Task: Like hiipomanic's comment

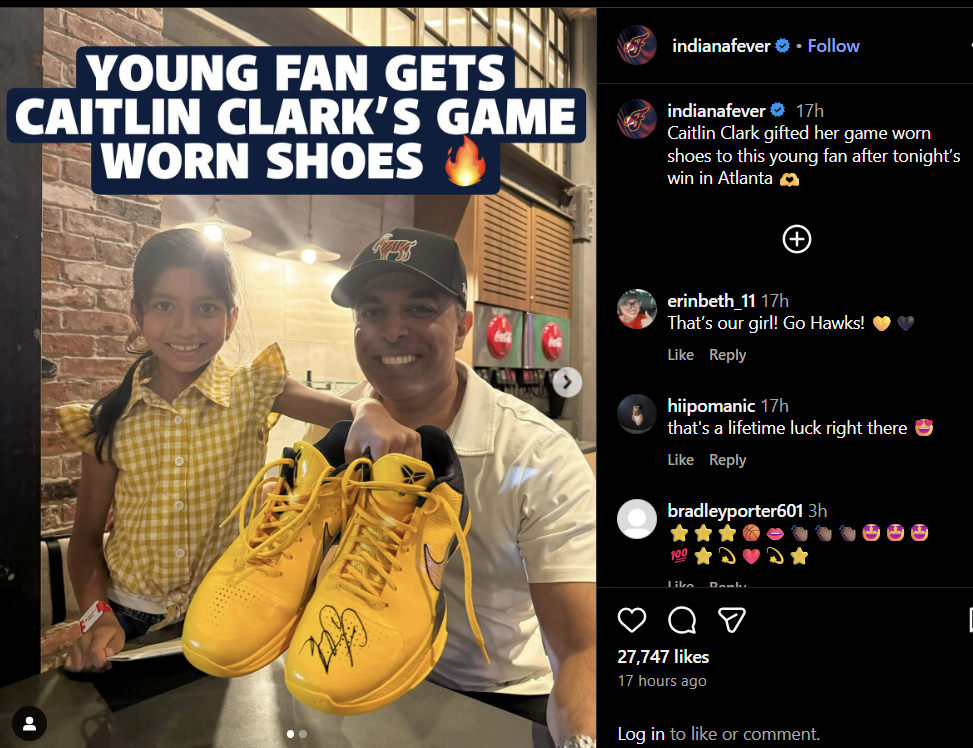Action: pos(680,460)
